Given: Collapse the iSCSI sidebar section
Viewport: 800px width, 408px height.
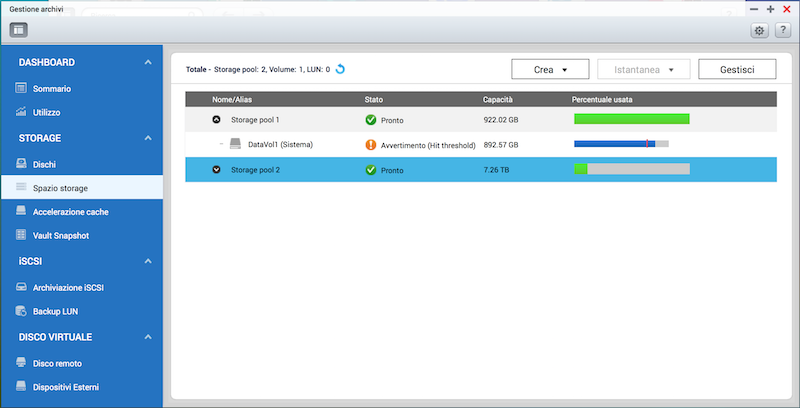Looking at the screenshot, I should pyautogui.click(x=148, y=262).
